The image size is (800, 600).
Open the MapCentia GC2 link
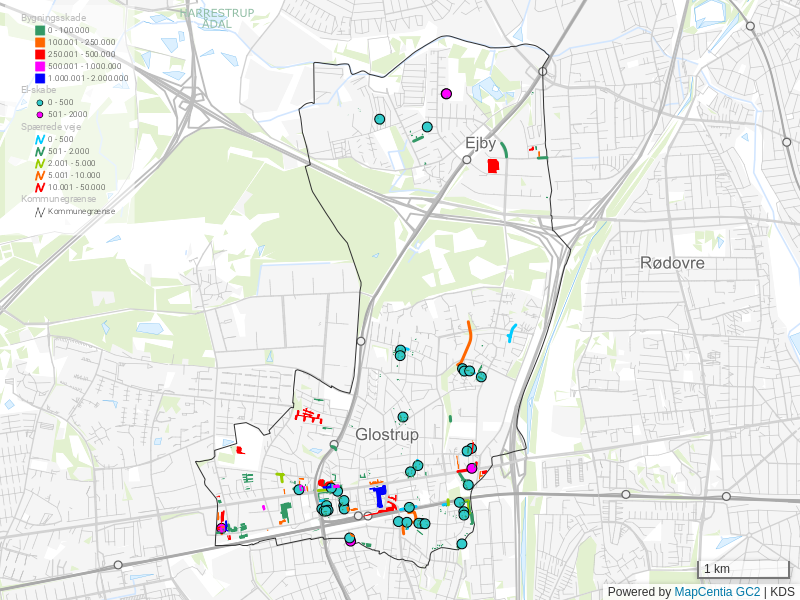pyautogui.click(x=717, y=592)
